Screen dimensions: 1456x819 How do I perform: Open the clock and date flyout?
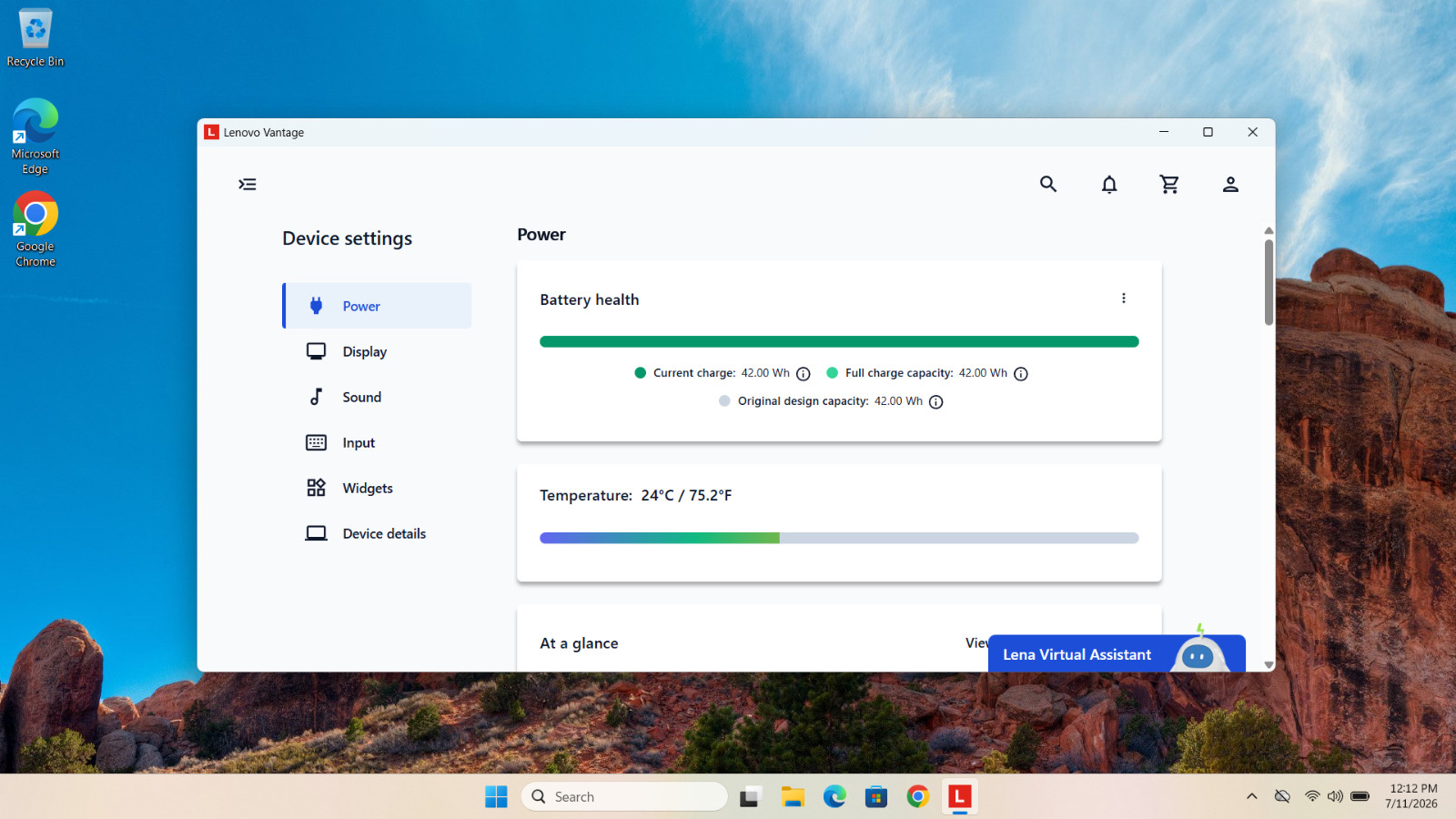[x=1411, y=796]
